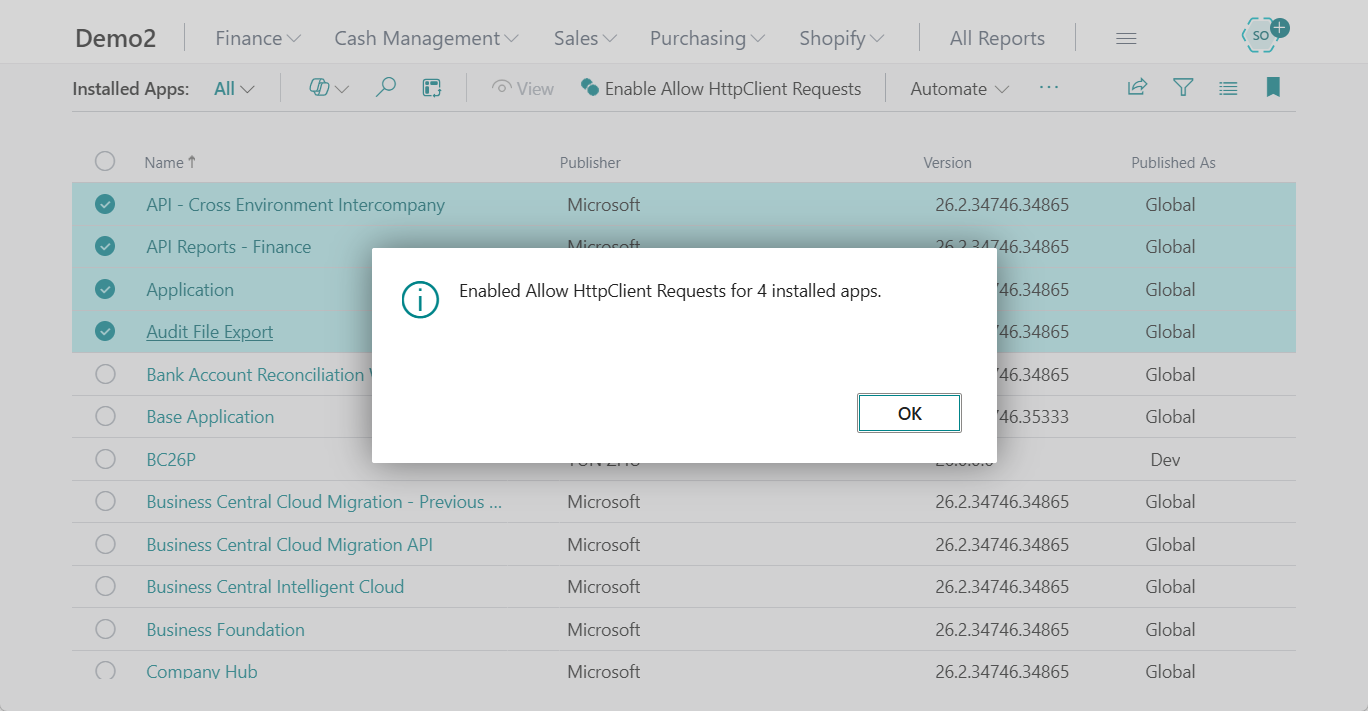Click OK to dismiss the dialog

point(908,412)
